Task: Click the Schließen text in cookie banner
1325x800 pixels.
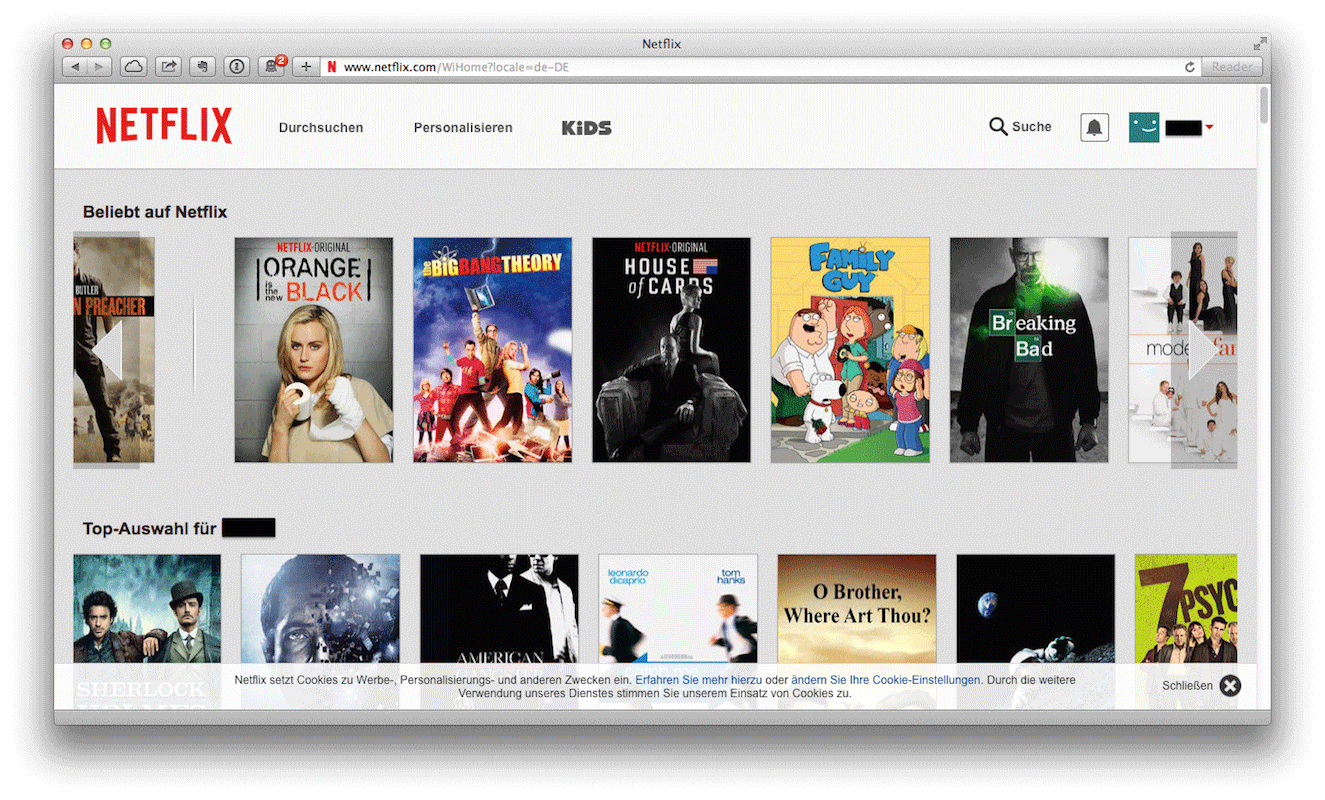Action: [1187, 686]
